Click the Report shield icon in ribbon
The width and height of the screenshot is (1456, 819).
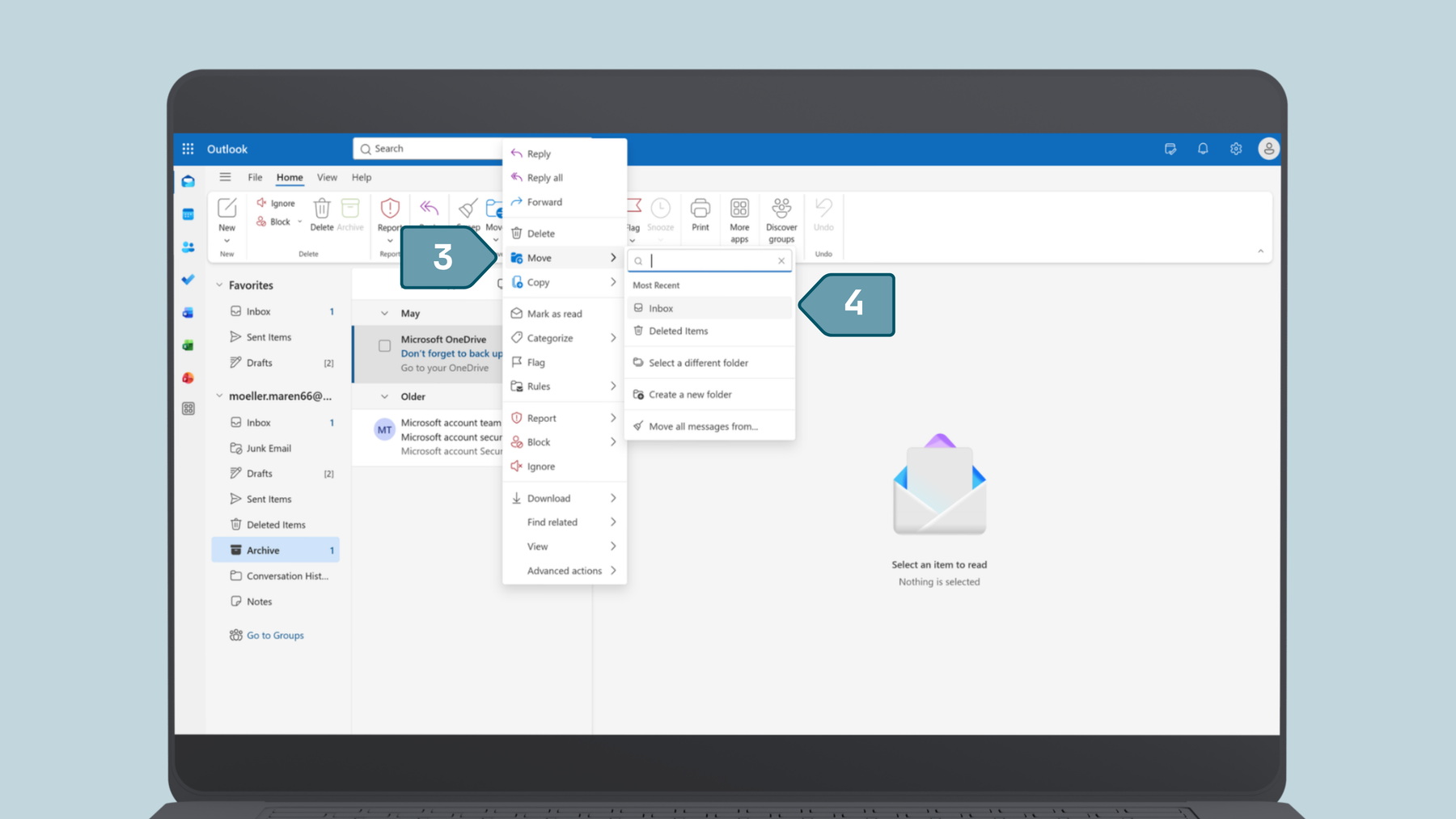[x=390, y=208]
